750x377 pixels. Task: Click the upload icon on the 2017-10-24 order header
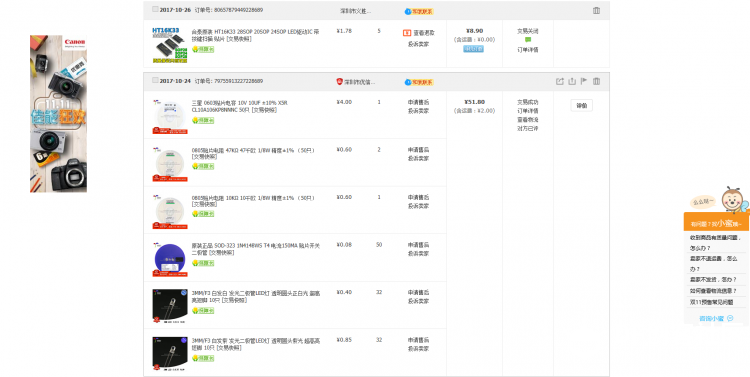pos(572,81)
